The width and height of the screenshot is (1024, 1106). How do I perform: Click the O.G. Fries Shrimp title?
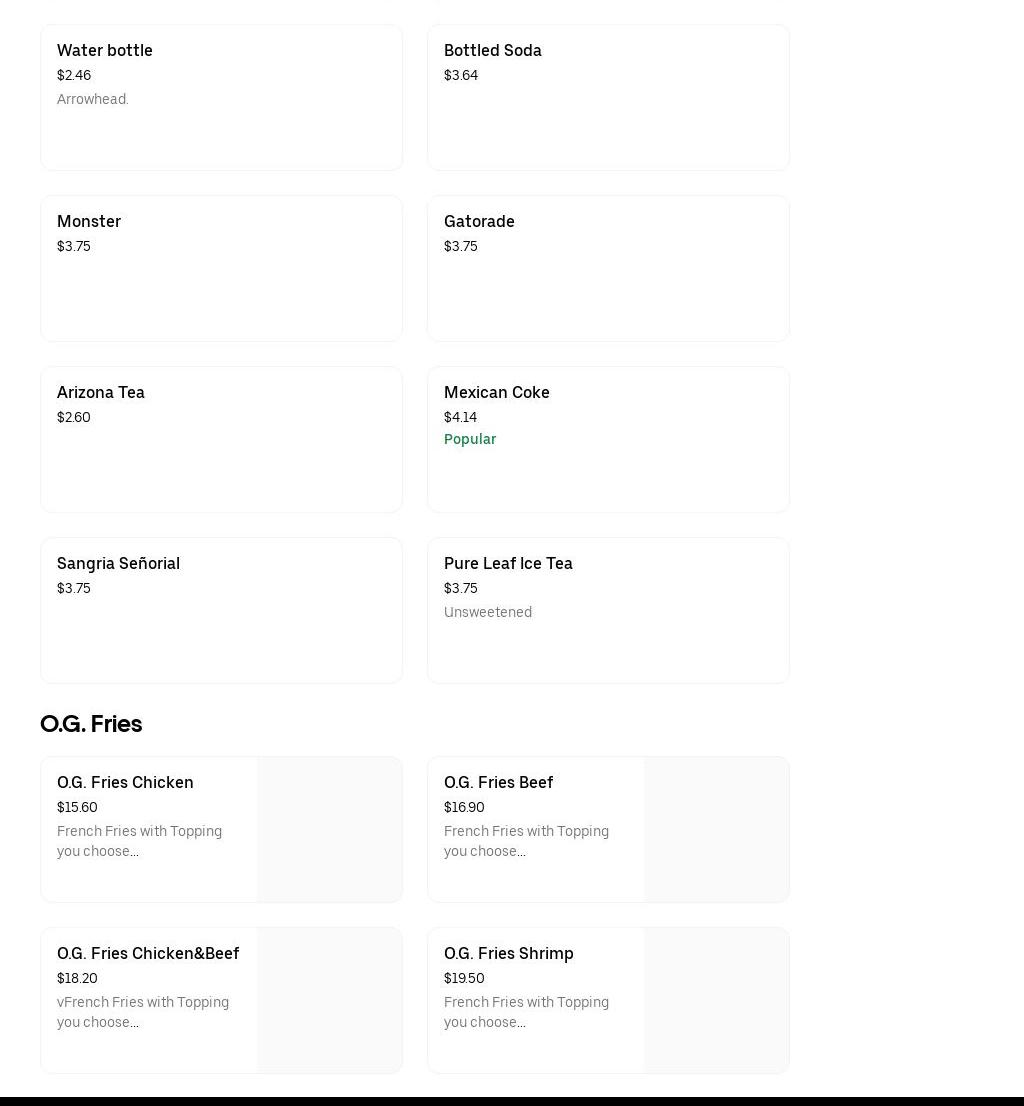click(x=508, y=953)
